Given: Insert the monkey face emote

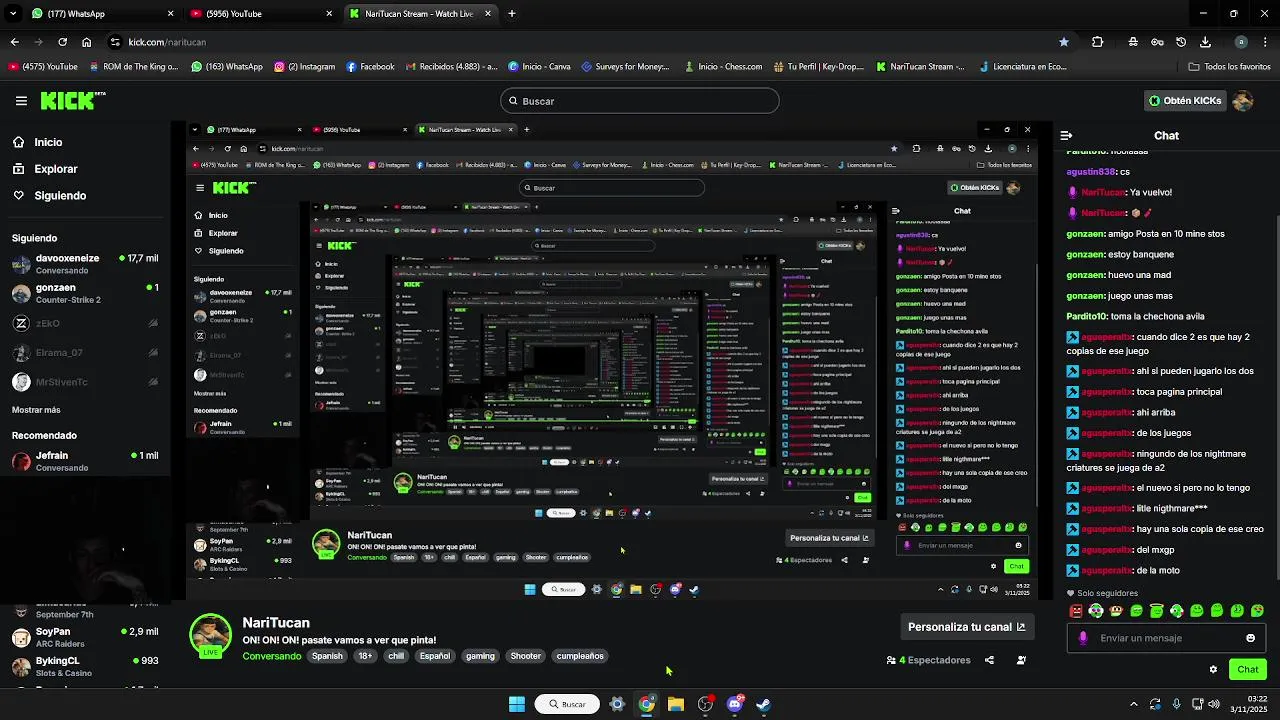Looking at the screenshot, I should point(1116,610).
